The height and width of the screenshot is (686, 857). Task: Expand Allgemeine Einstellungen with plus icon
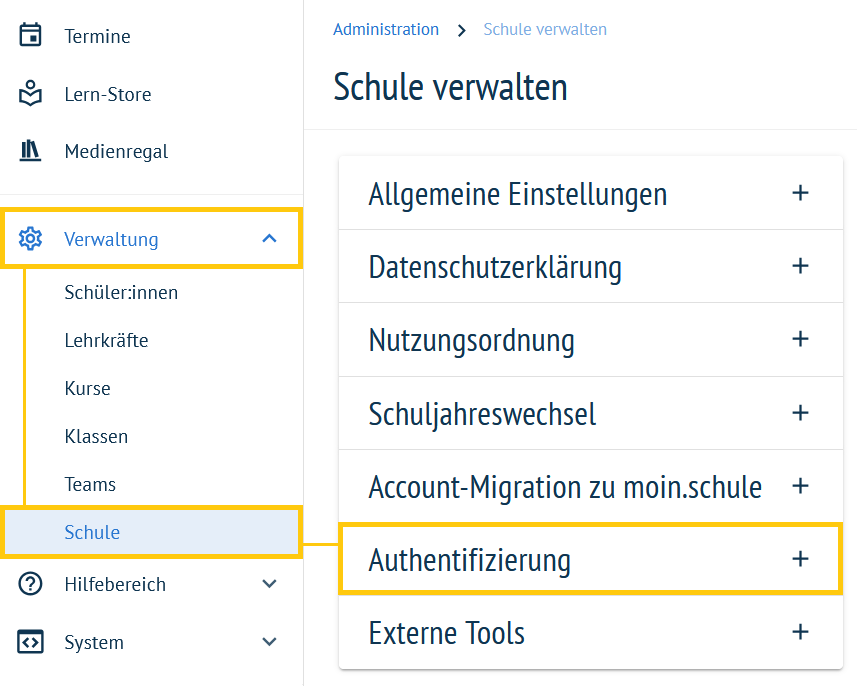coord(800,193)
